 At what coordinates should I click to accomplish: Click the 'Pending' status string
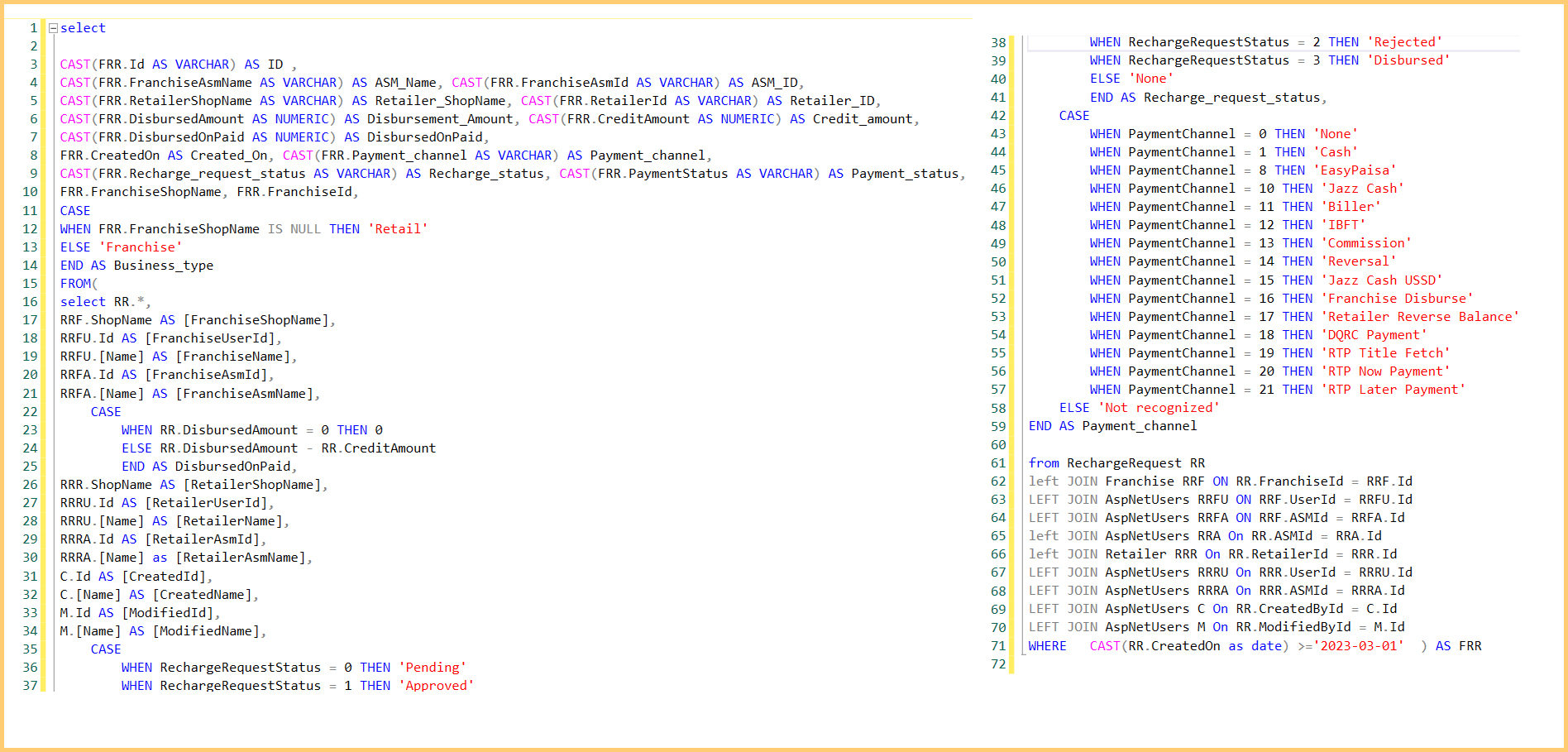coord(433,668)
